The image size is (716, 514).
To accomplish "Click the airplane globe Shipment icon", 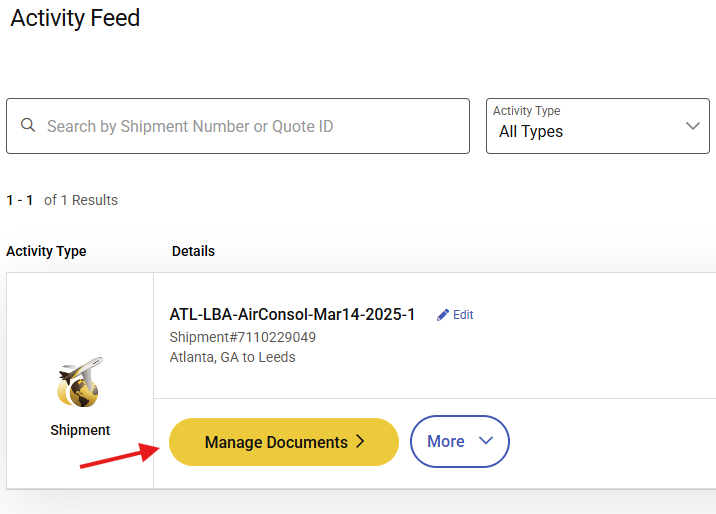I will [80, 381].
